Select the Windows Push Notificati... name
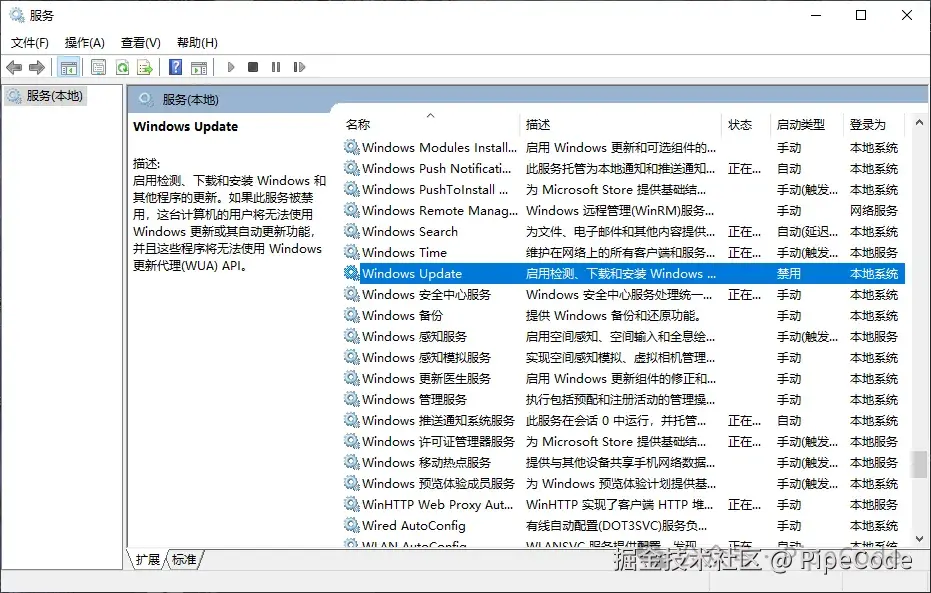Viewport: 931px width, 593px height. click(436, 169)
